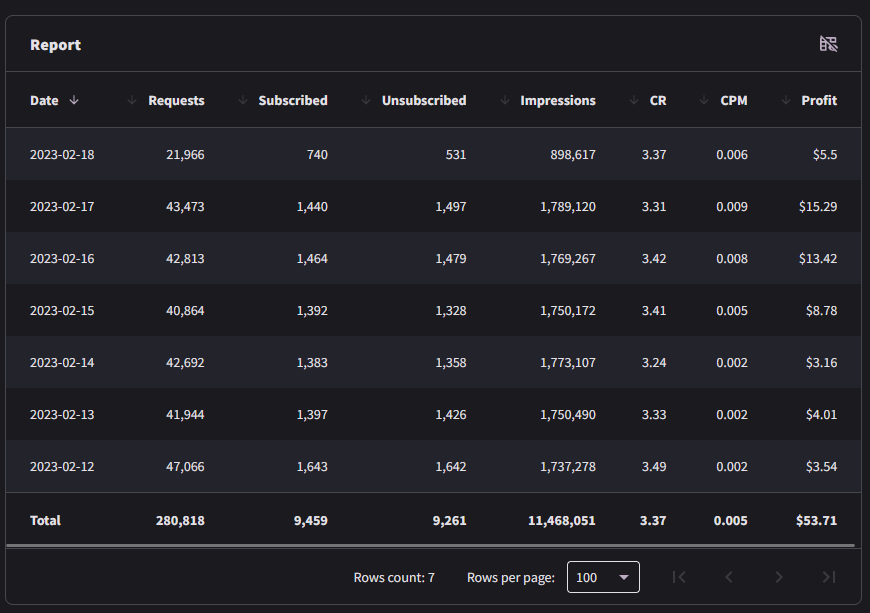The width and height of the screenshot is (870, 613).
Task: Click sort arrow beside Profit column
Action: (786, 100)
